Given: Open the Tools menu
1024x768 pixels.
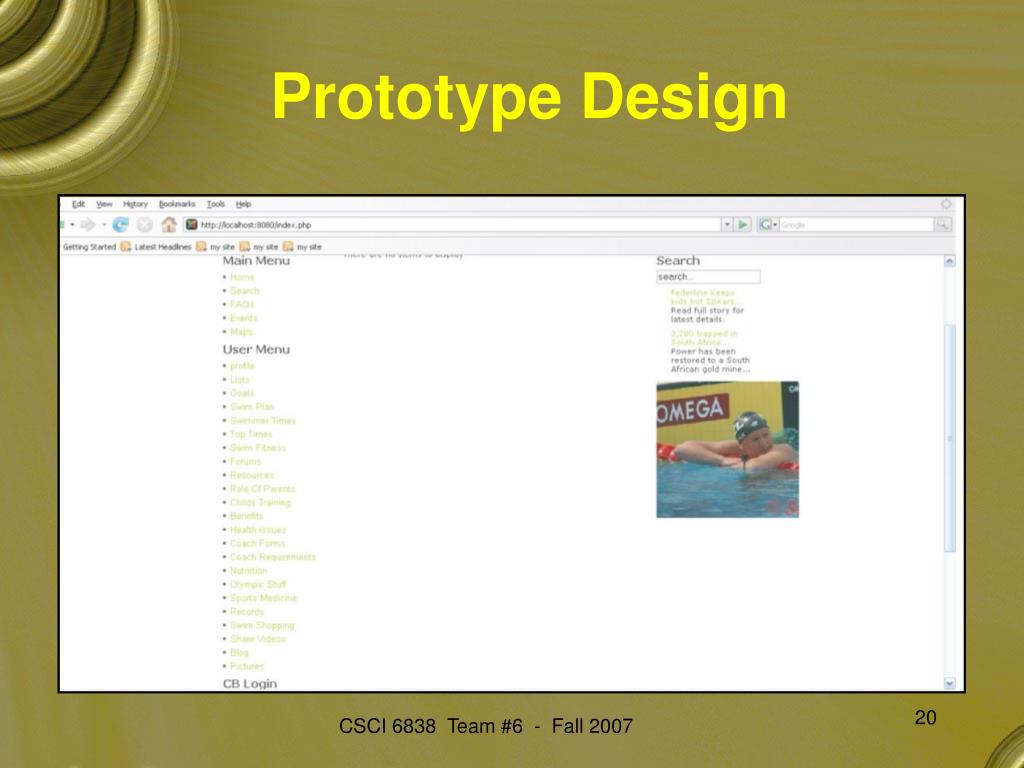Looking at the screenshot, I should coord(216,204).
